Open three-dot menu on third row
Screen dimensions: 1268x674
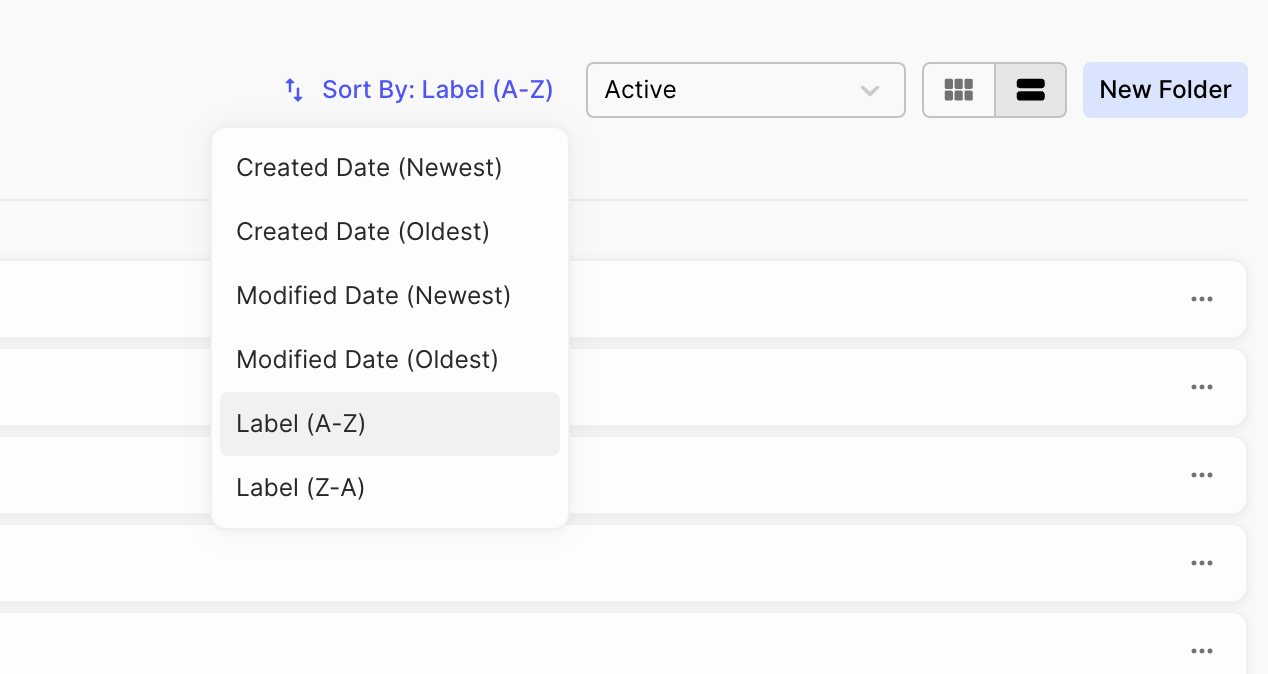pos(1201,475)
